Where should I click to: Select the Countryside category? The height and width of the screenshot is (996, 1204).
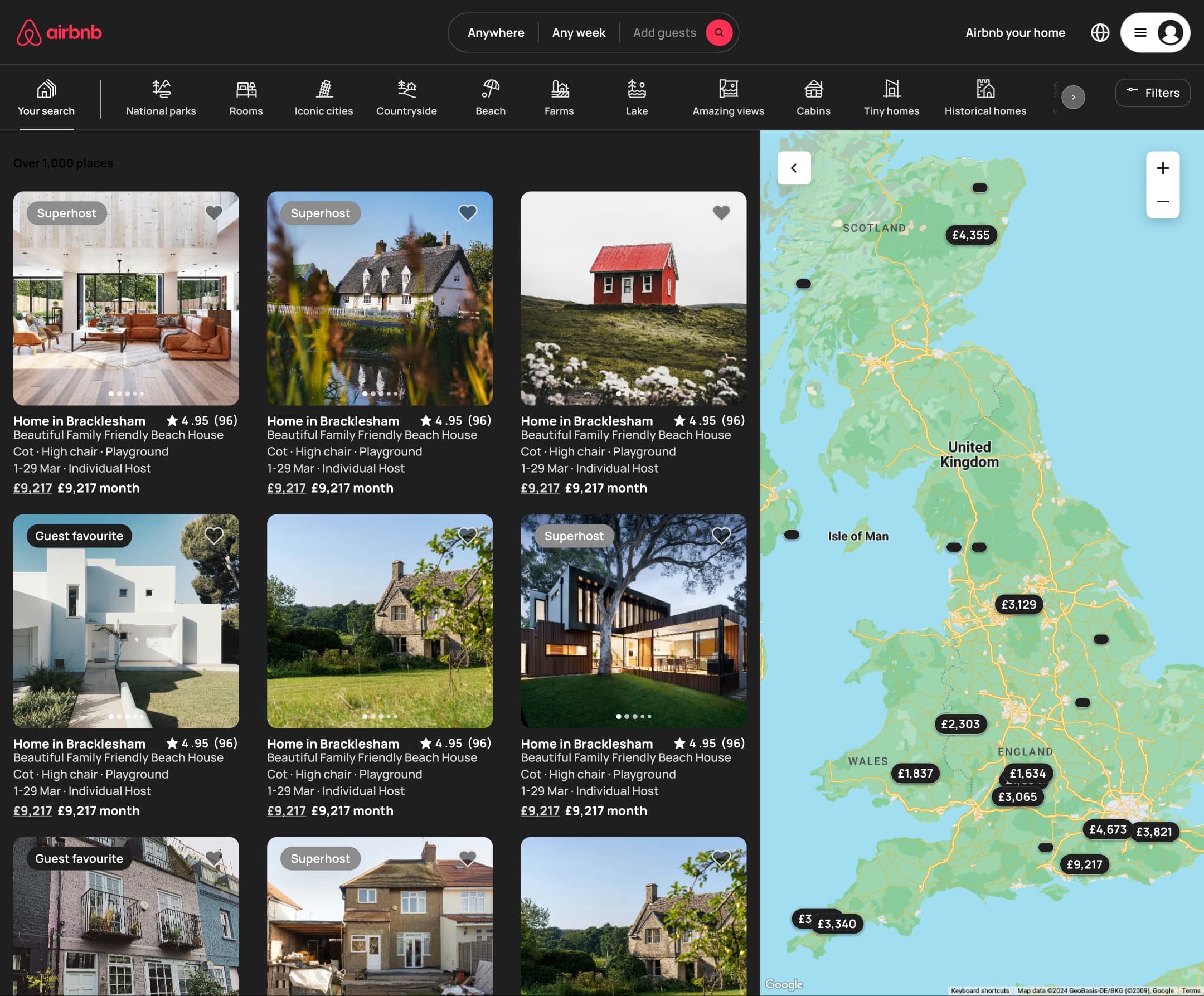tap(406, 98)
